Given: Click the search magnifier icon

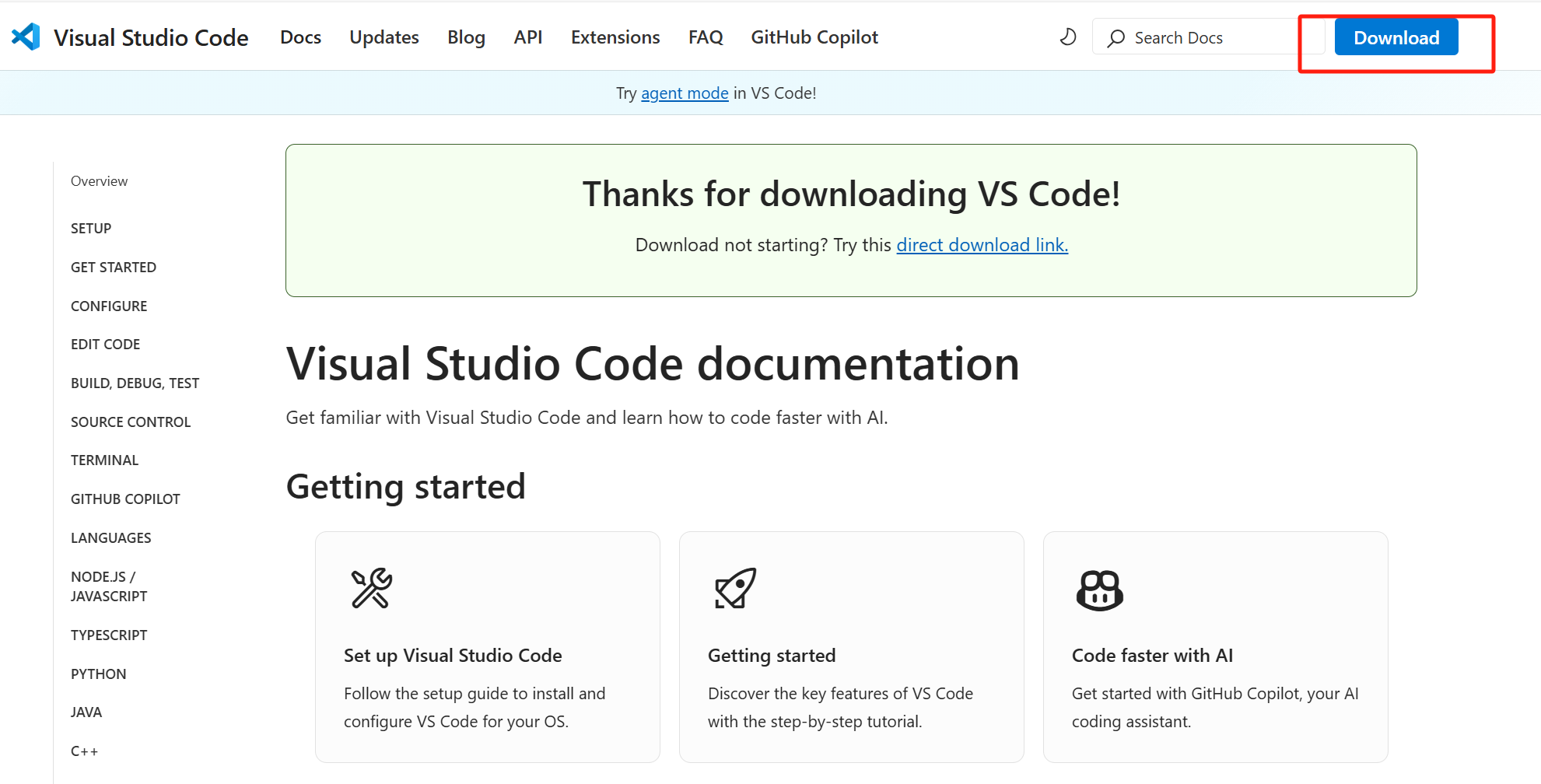Looking at the screenshot, I should [x=1115, y=38].
